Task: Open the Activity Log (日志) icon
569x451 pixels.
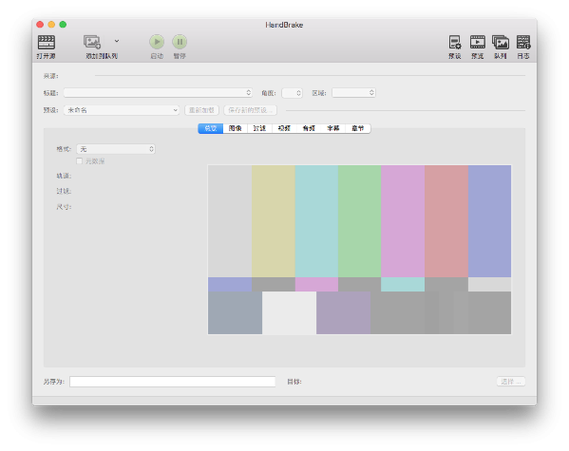Action: [x=523, y=42]
